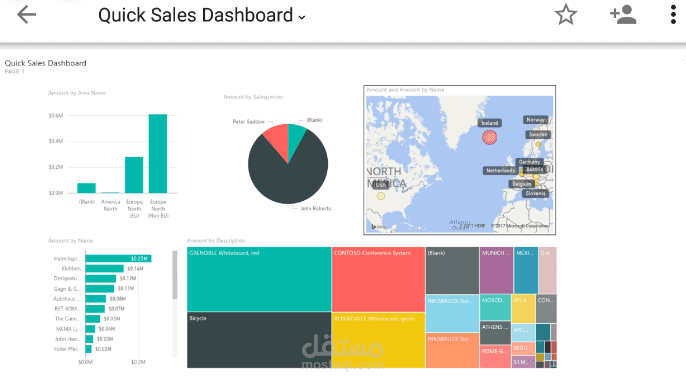Select the Europe North (EU) bar

134,175
